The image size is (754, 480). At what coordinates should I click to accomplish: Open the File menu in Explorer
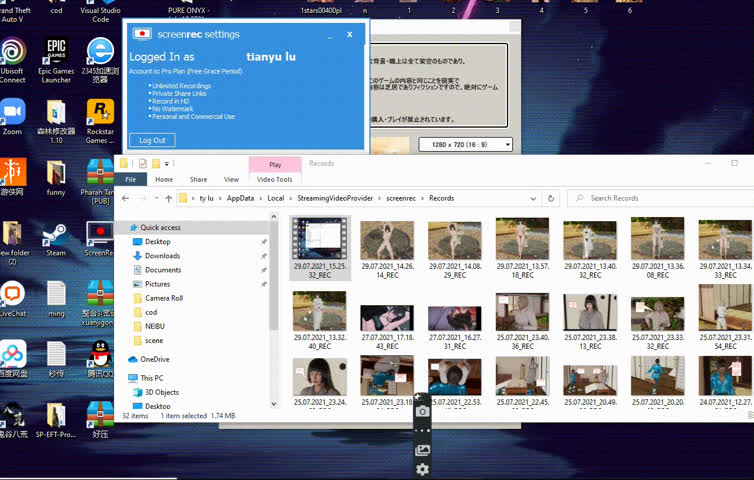pos(130,179)
